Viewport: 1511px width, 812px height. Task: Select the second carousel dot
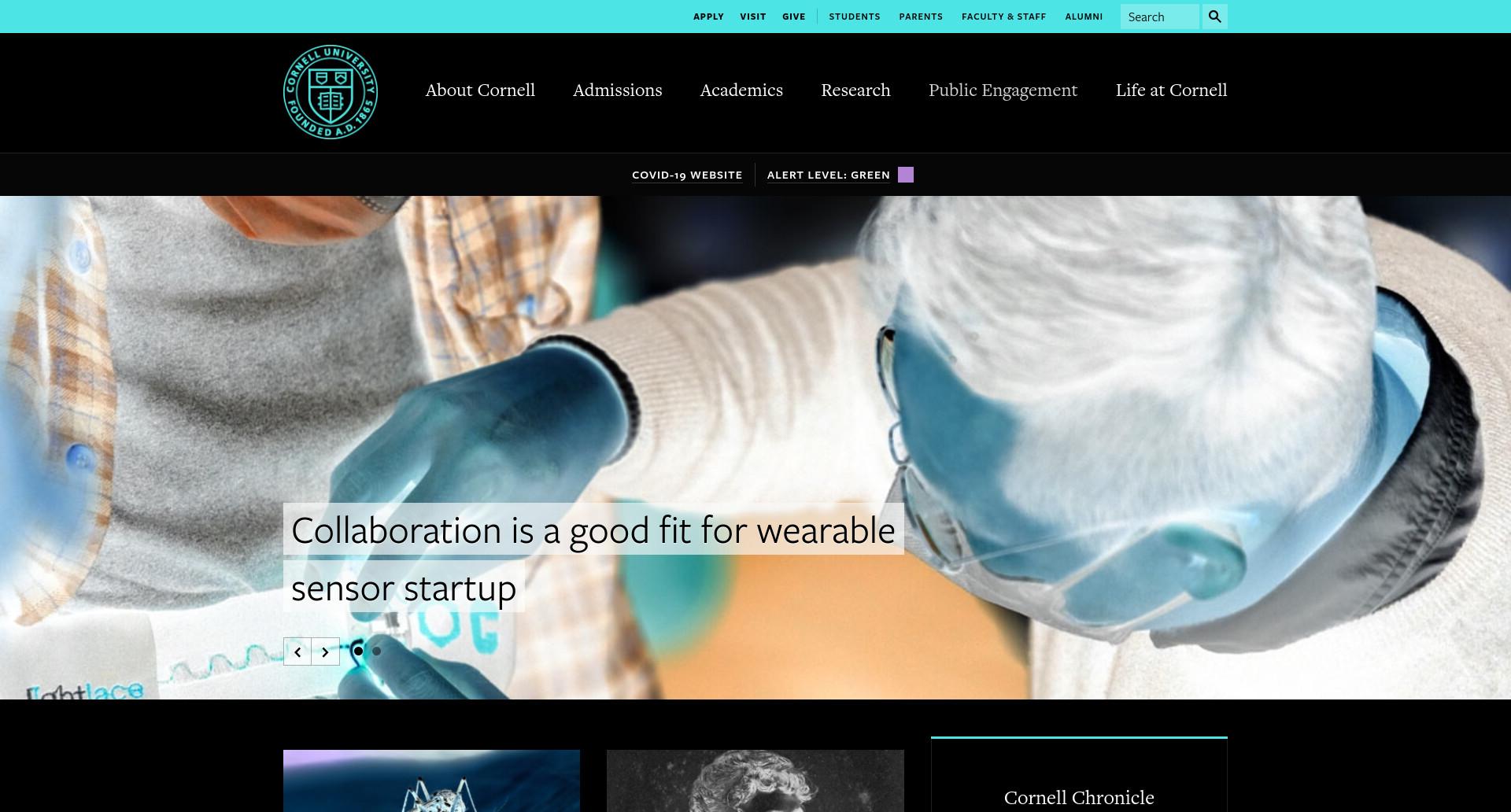coord(376,651)
